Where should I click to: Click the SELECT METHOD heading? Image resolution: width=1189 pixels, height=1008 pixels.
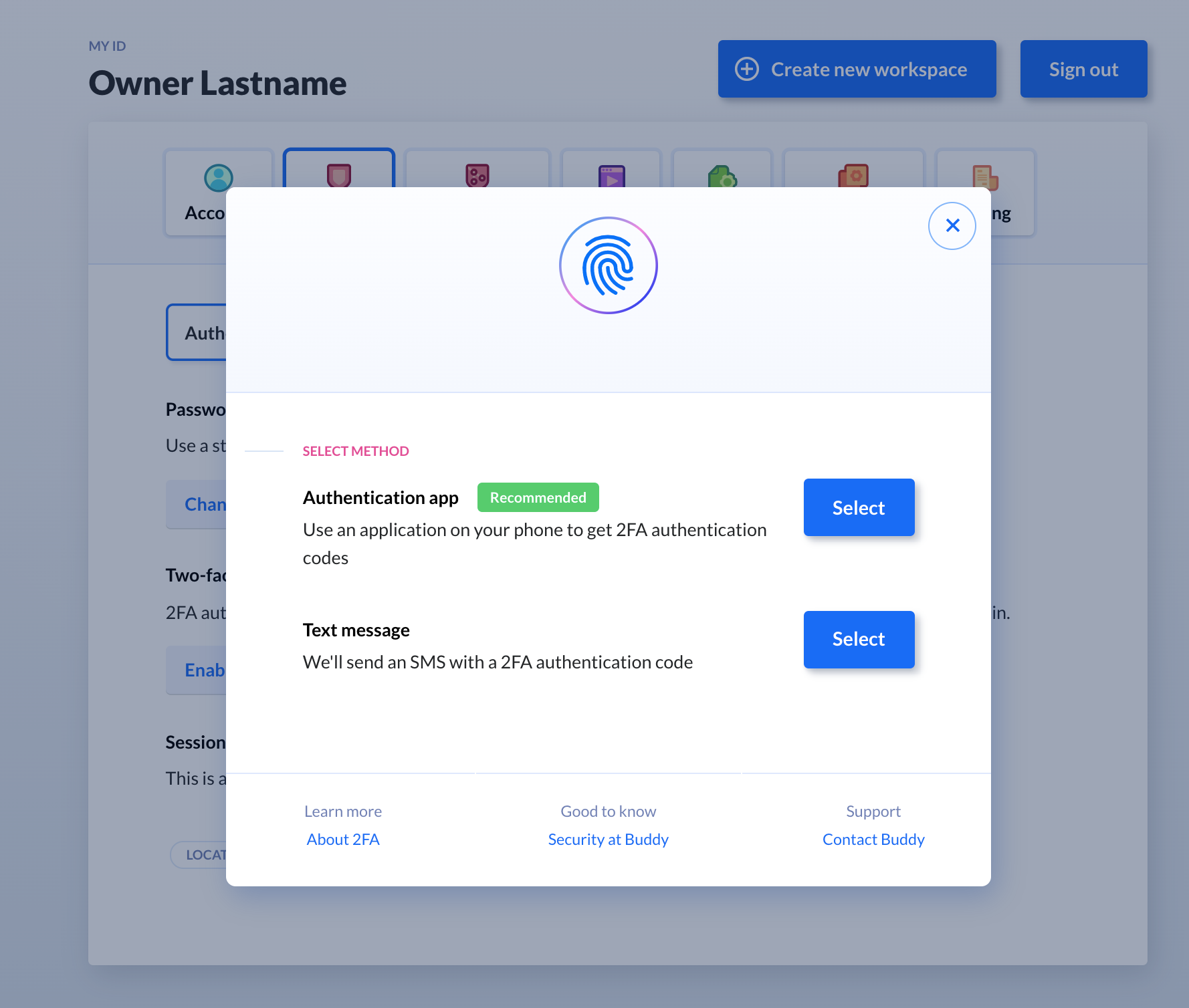[356, 451]
